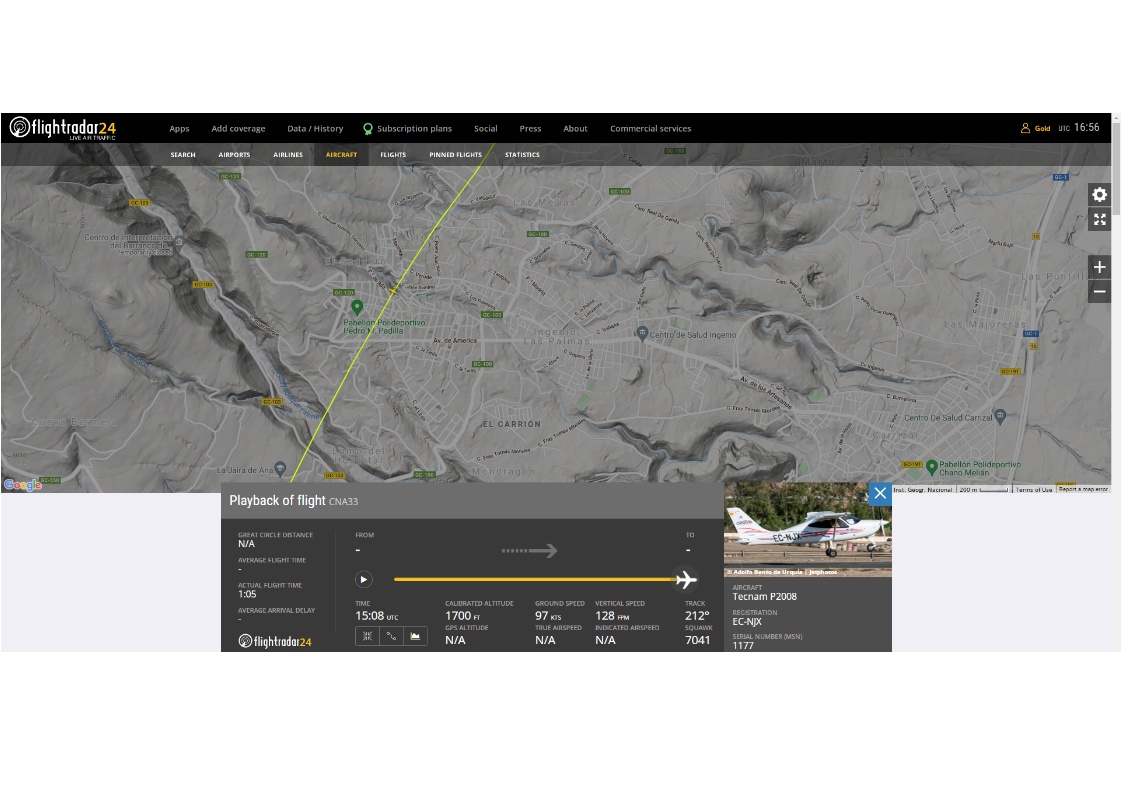Switch to the SEARCH tab
The height and width of the screenshot is (794, 1123).
coord(183,155)
